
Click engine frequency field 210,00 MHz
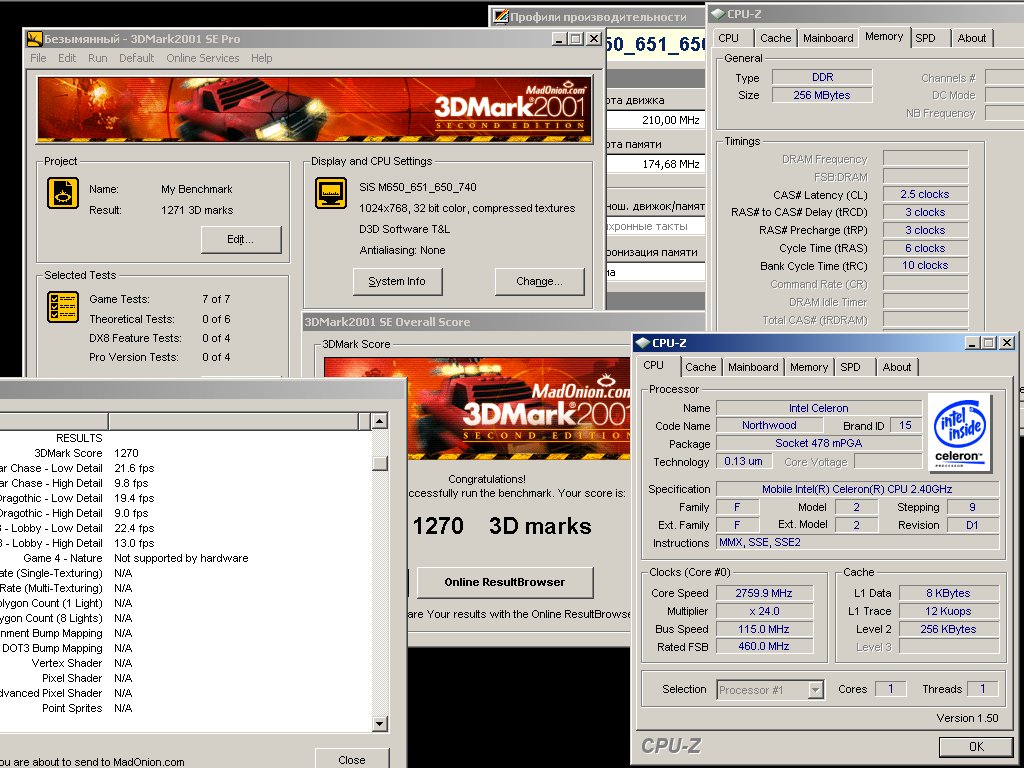(x=655, y=120)
